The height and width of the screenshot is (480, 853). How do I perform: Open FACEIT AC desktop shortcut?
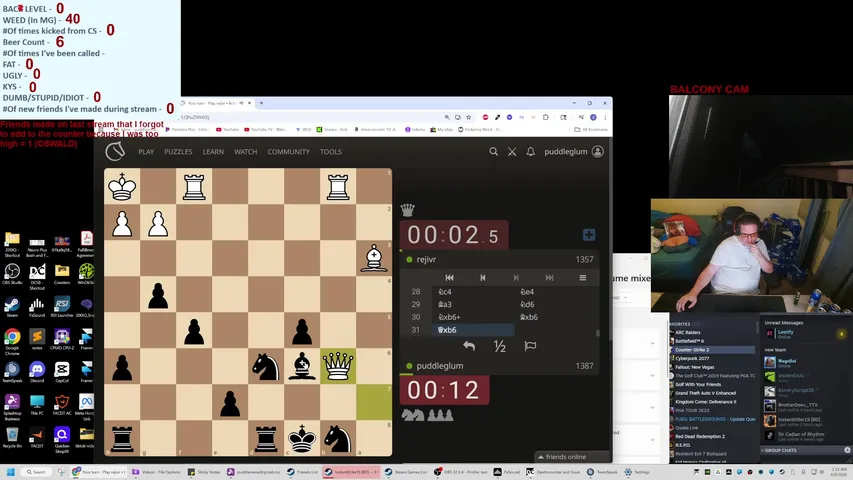[x=62, y=404]
